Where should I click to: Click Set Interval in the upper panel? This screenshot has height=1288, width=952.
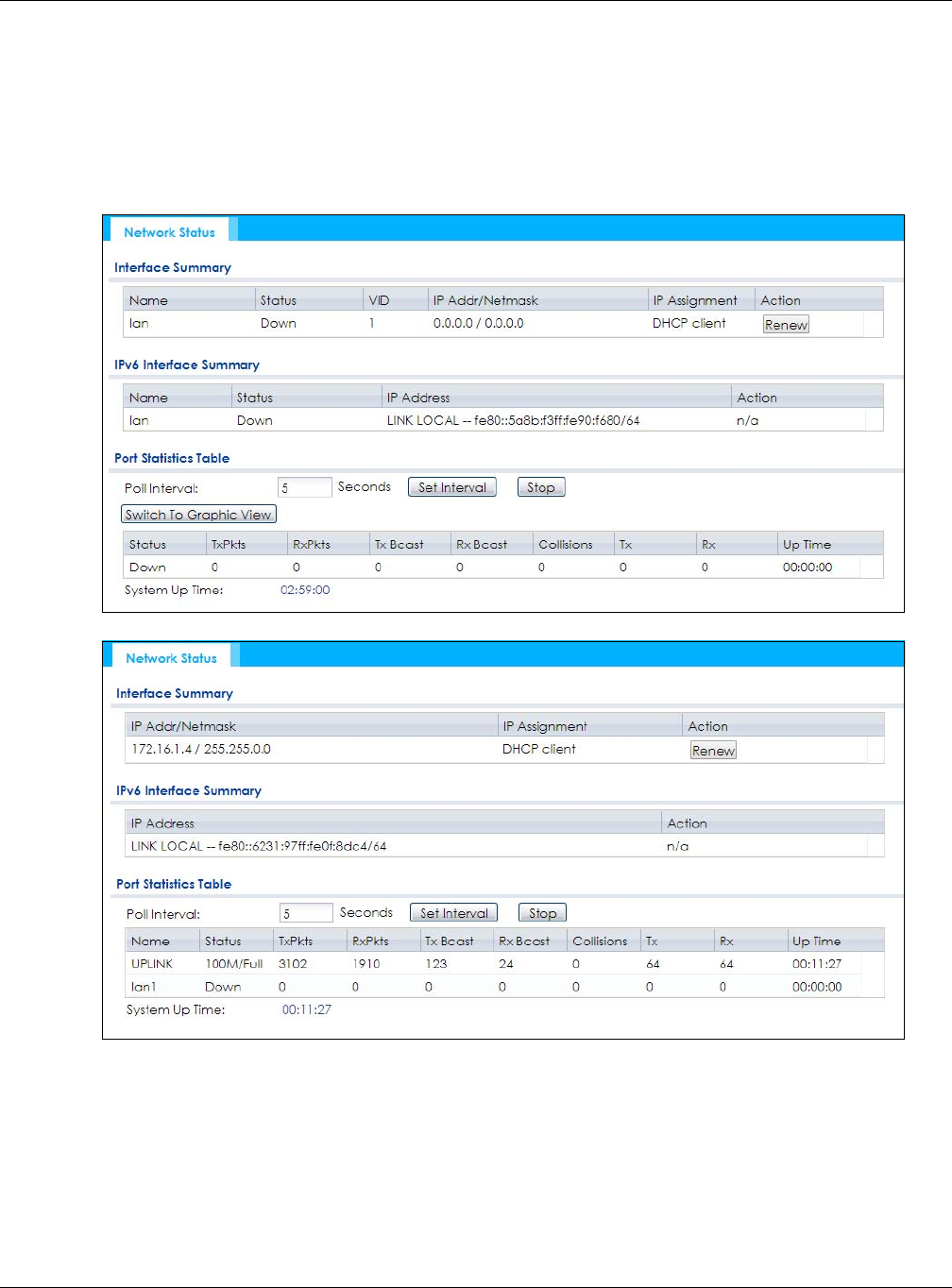452,487
